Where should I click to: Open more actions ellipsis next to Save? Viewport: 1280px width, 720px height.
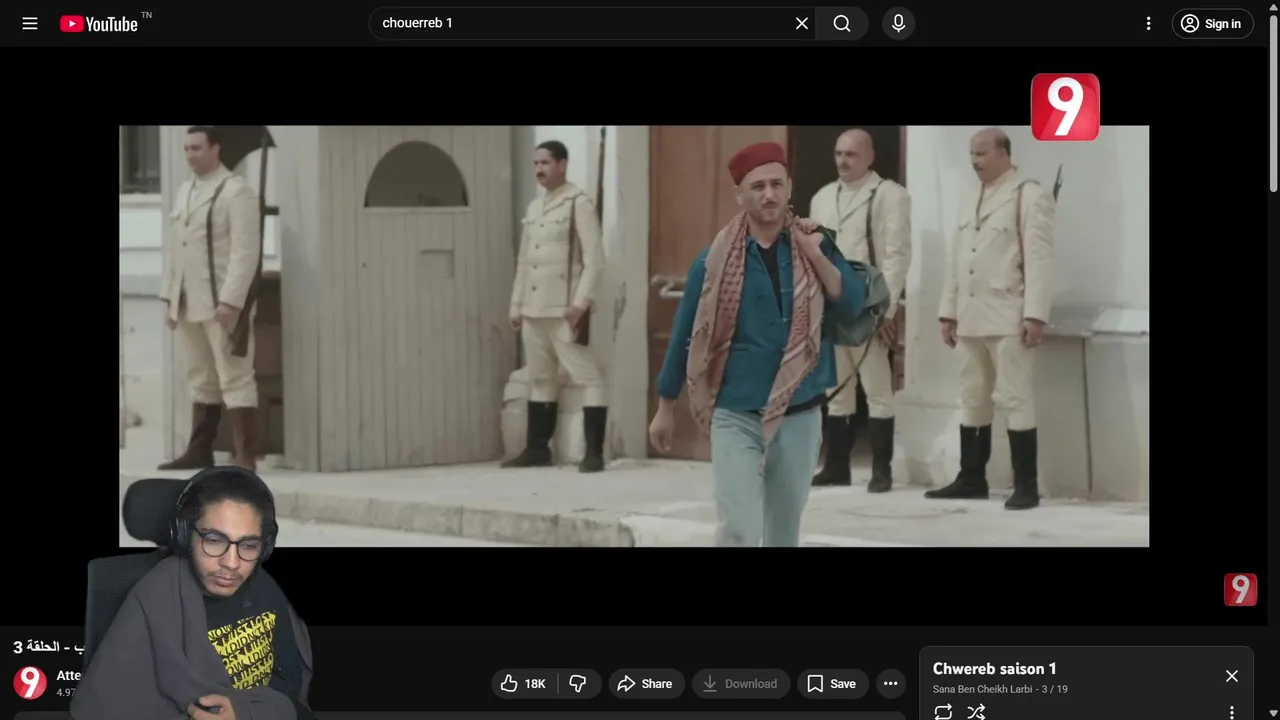click(x=891, y=684)
